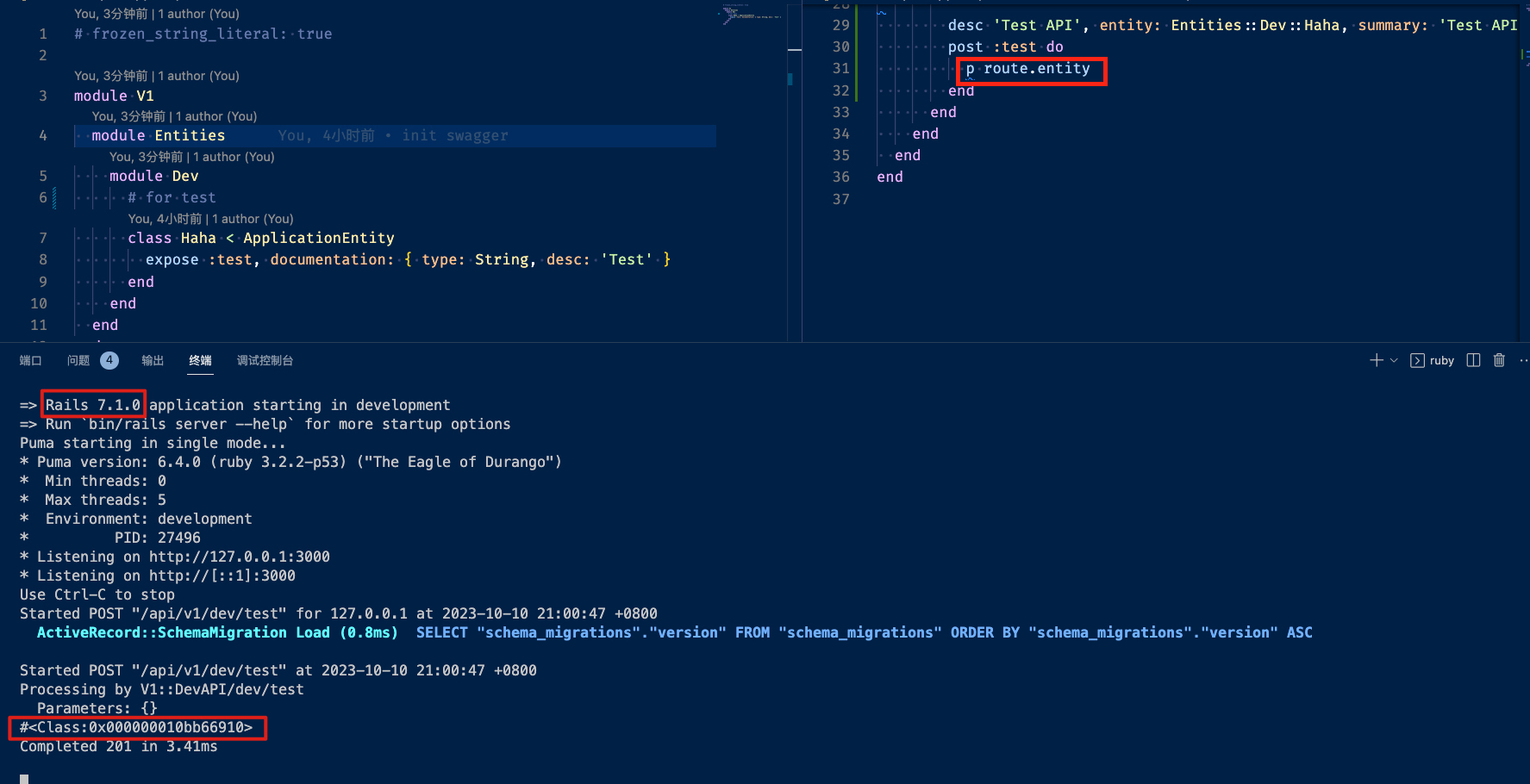Screen dimensions: 1530x784
Task: Select the ruby terminal session in the list
Action: [1441, 360]
